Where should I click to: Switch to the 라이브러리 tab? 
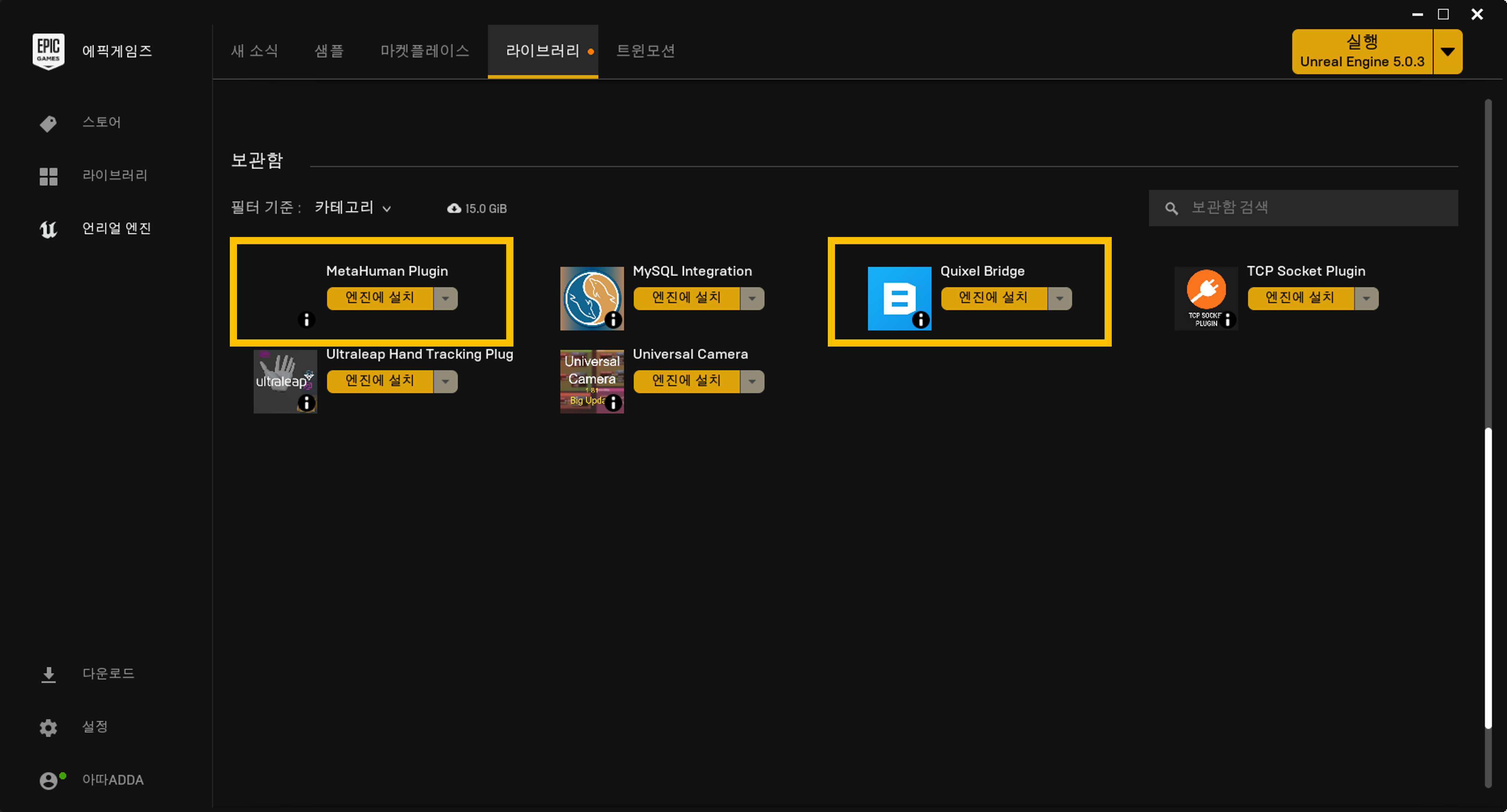pyautogui.click(x=543, y=51)
